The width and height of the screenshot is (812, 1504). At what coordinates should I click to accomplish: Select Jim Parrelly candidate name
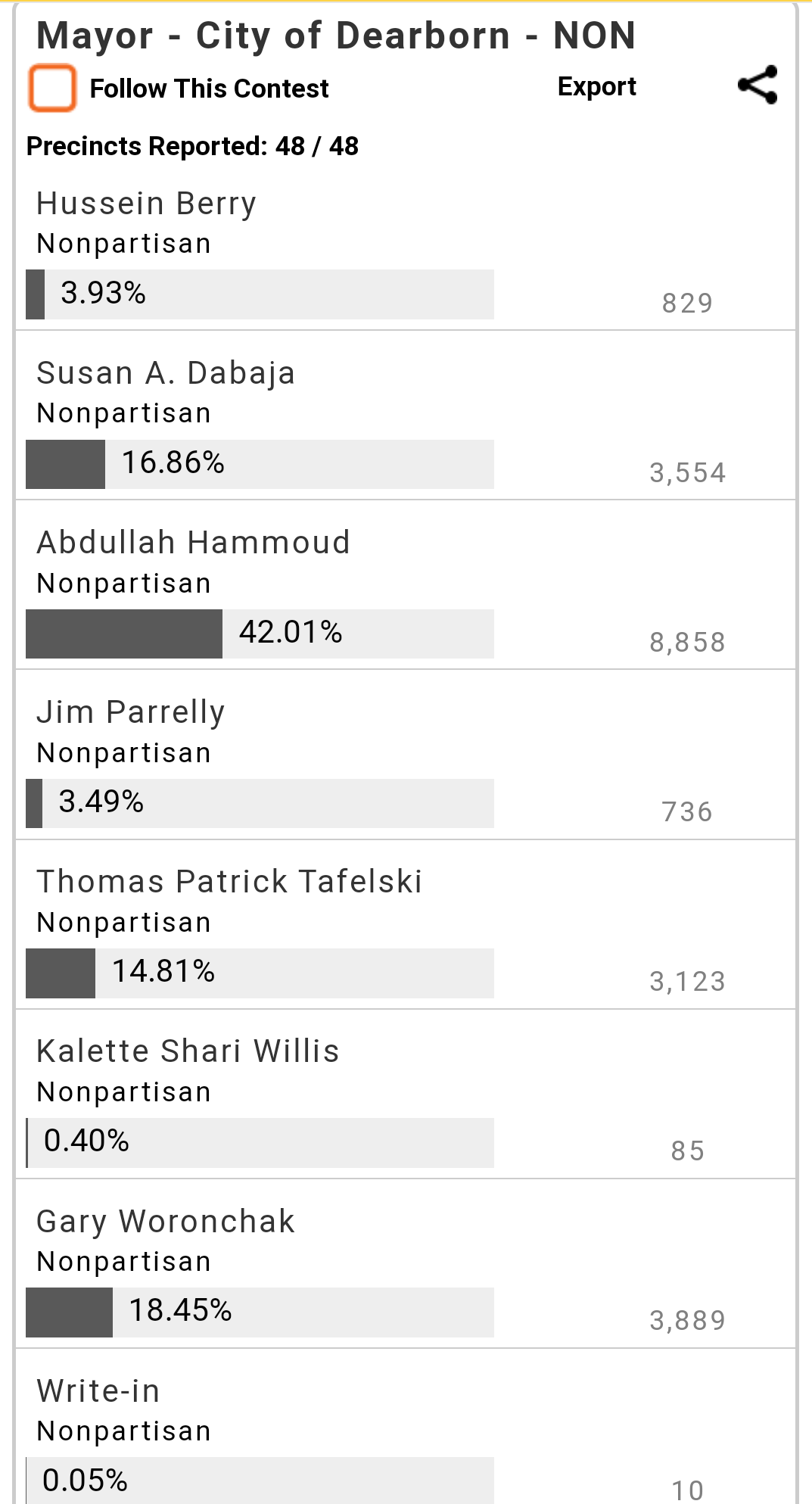tap(130, 712)
